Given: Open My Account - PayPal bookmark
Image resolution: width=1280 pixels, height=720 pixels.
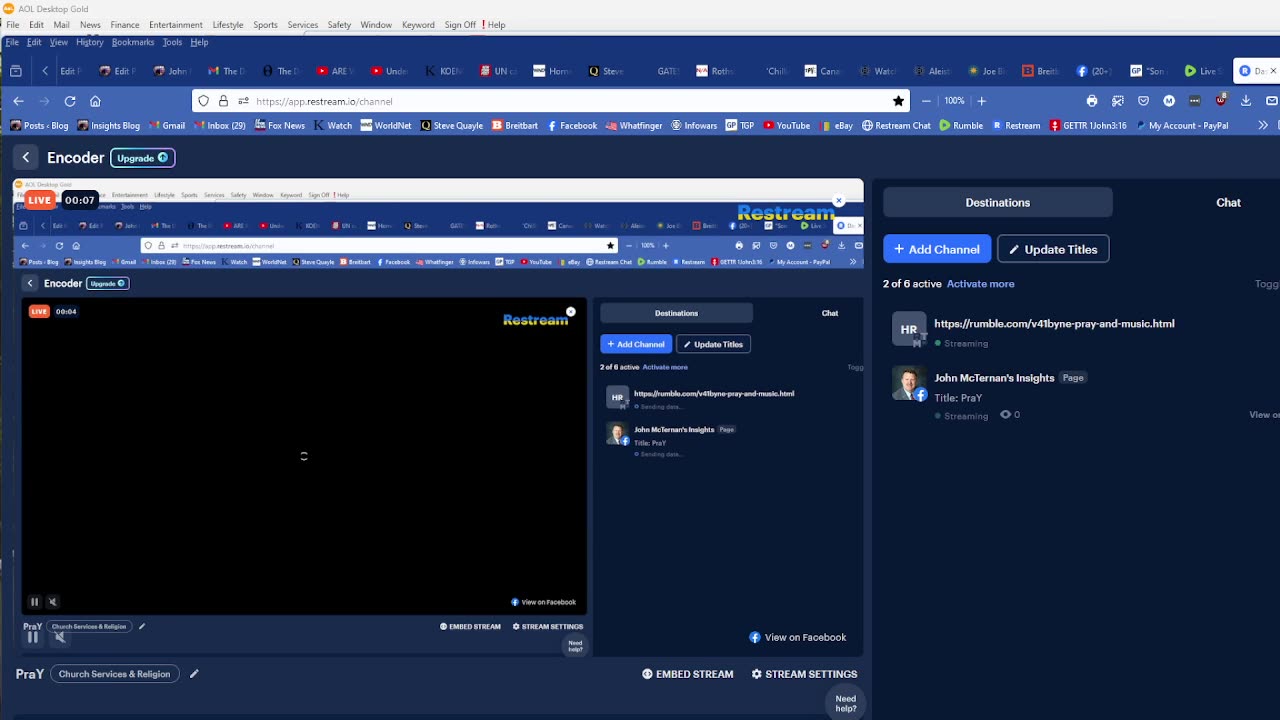Looking at the screenshot, I should 1182,125.
